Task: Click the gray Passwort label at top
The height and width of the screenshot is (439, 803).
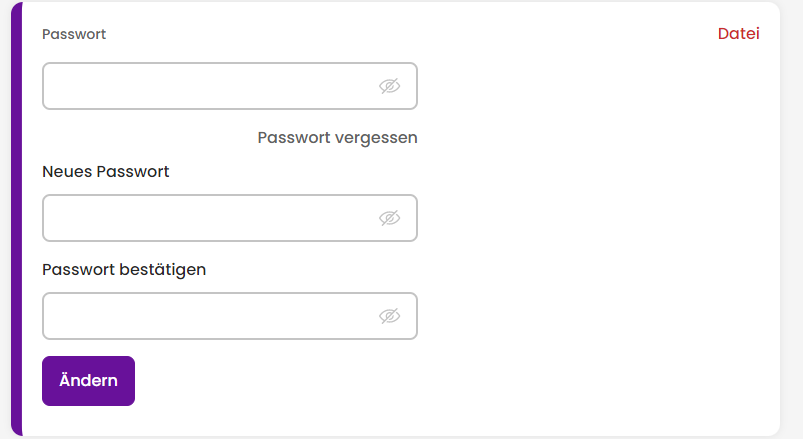Action: pyautogui.click(x=74, y=34)
